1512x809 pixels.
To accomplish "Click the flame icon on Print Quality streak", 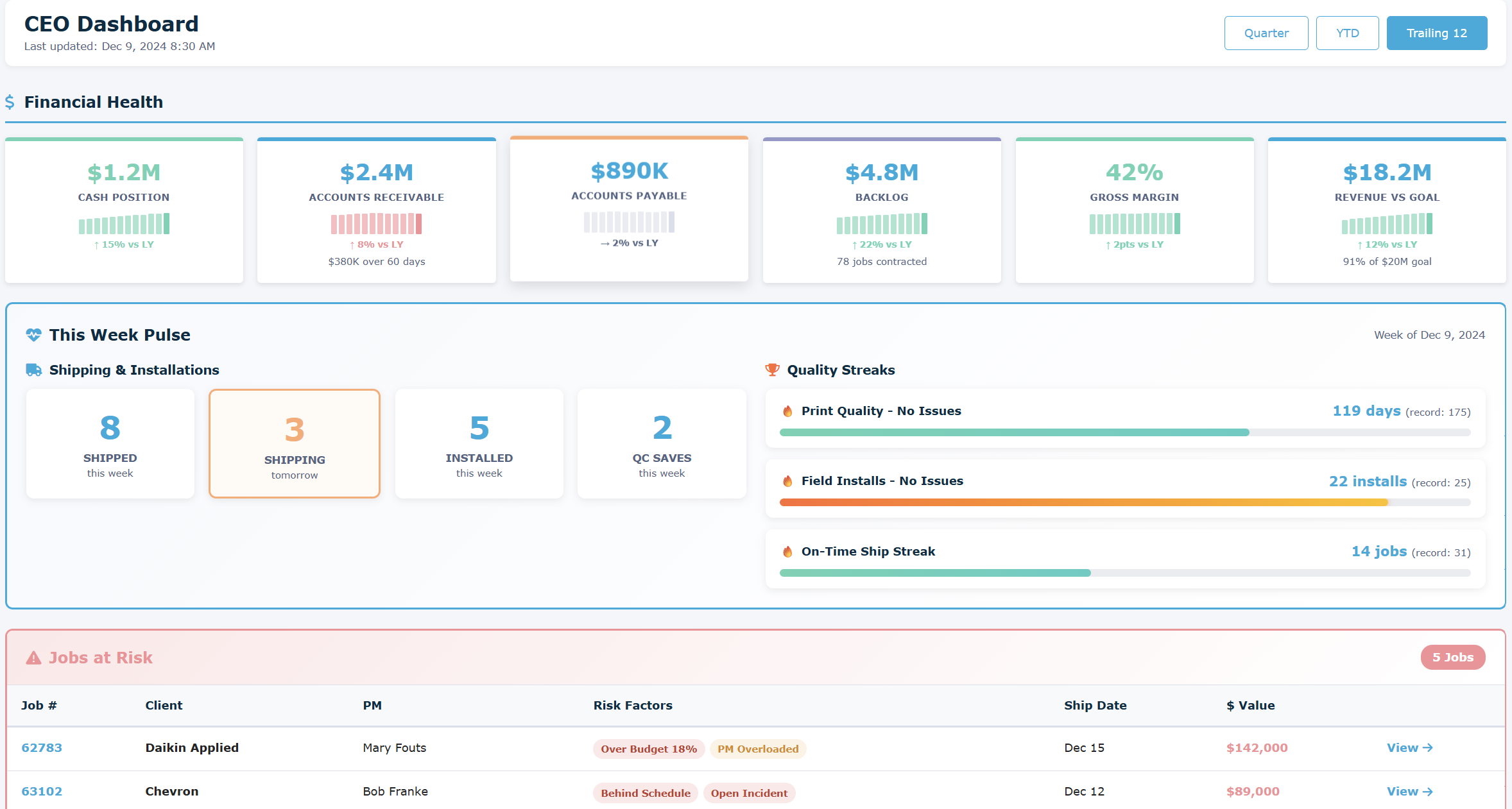I will point(787,411).
